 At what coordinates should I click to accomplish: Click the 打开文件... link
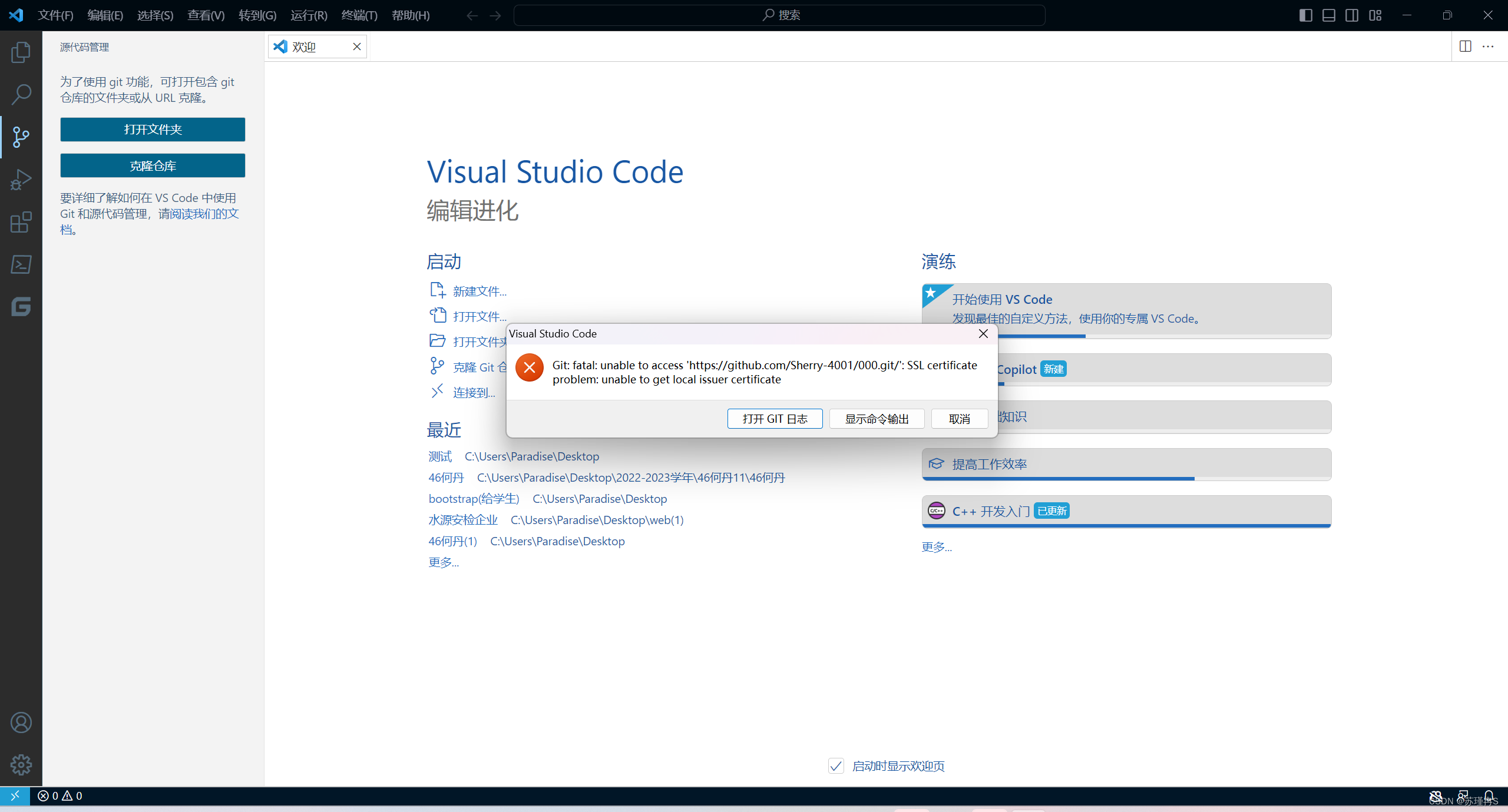479,317
